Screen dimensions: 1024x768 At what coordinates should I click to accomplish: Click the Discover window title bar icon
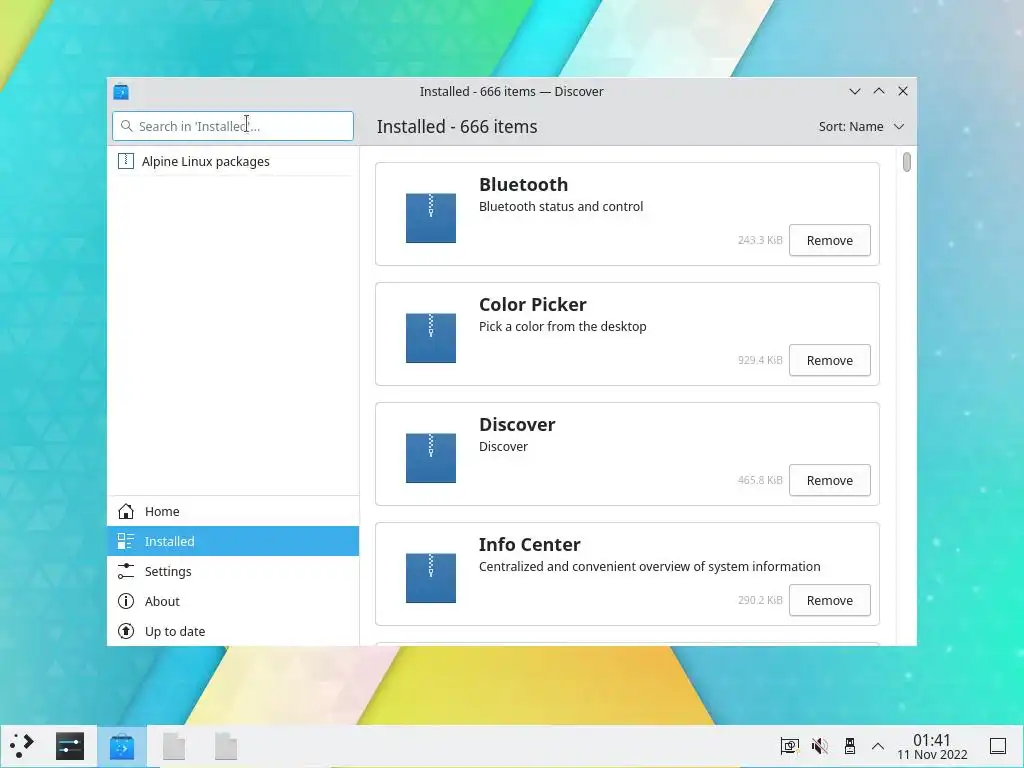point(121,92)
